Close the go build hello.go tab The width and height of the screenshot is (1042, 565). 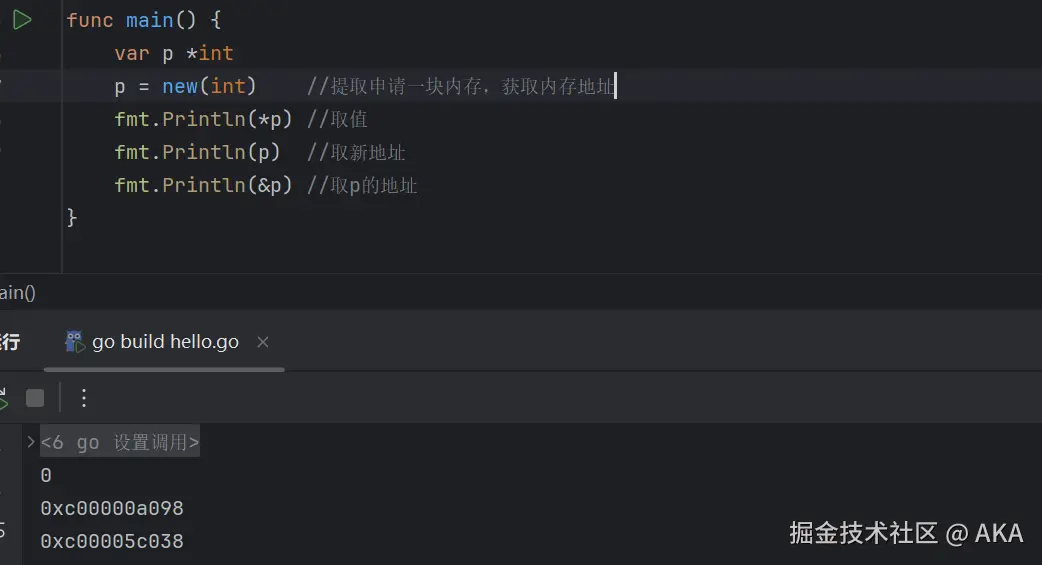pyautogui.click(x=263, y=342)
